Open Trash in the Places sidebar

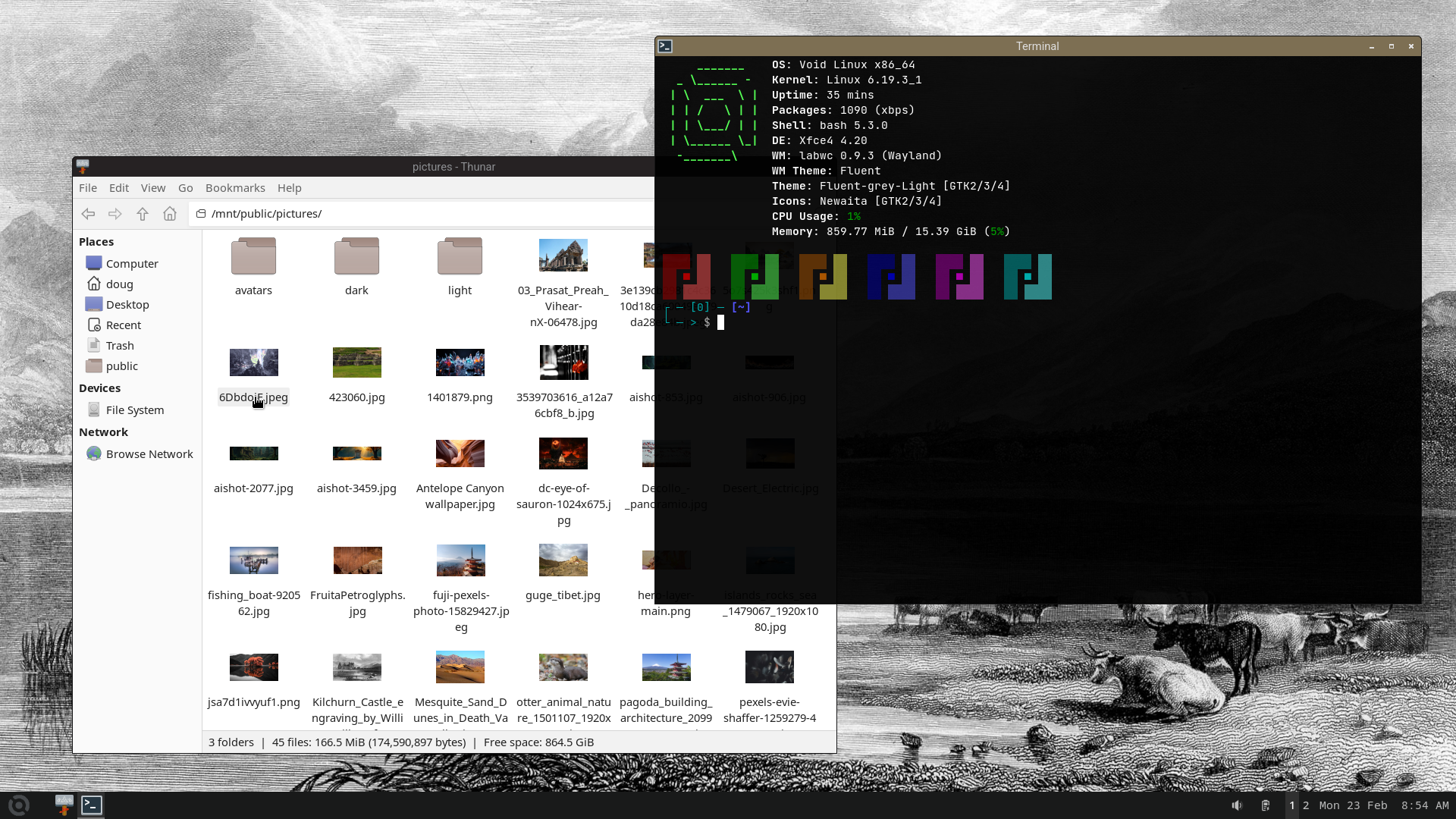point(120,346)
